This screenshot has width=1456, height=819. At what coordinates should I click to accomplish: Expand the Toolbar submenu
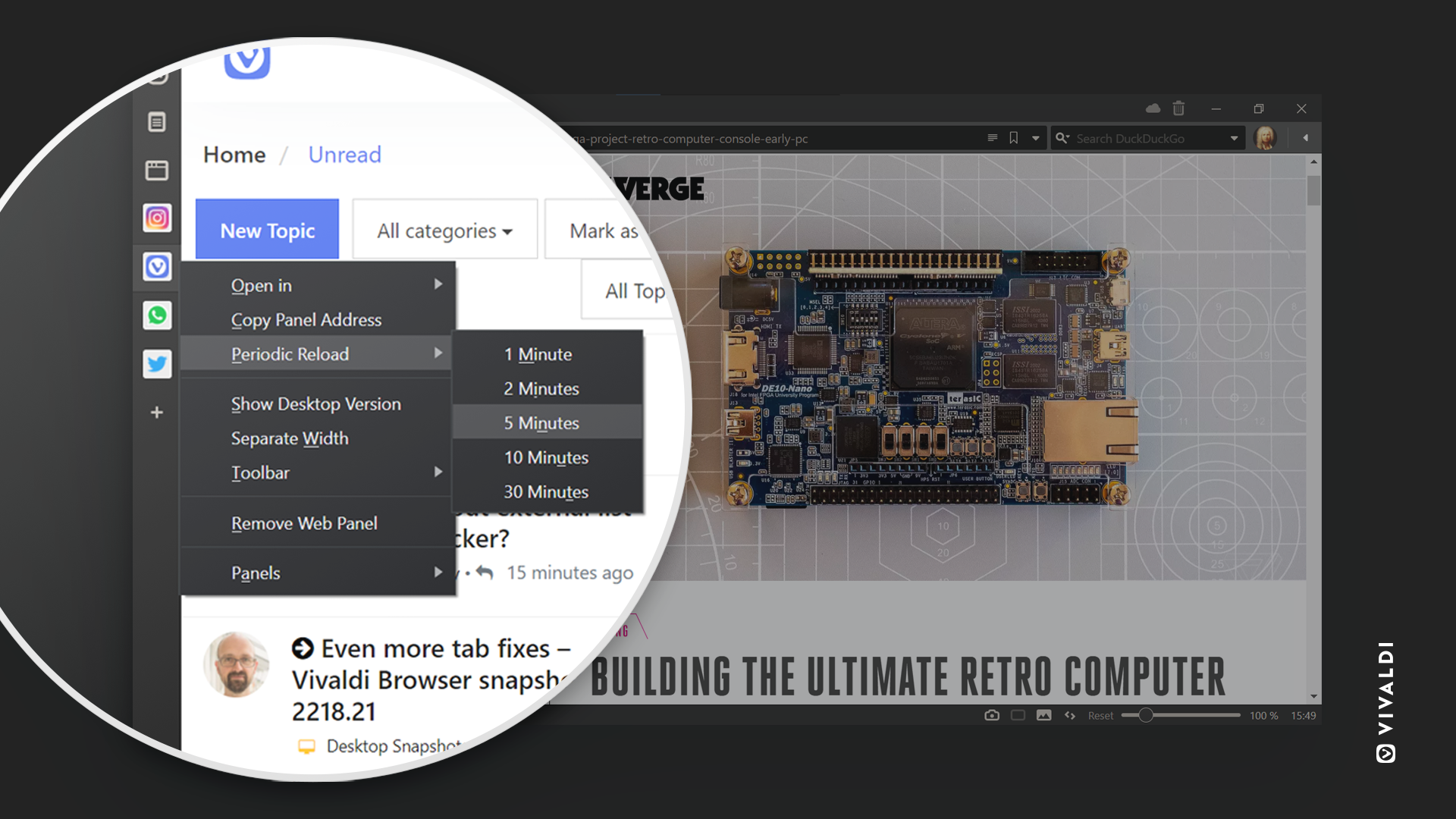coord(318,472)
